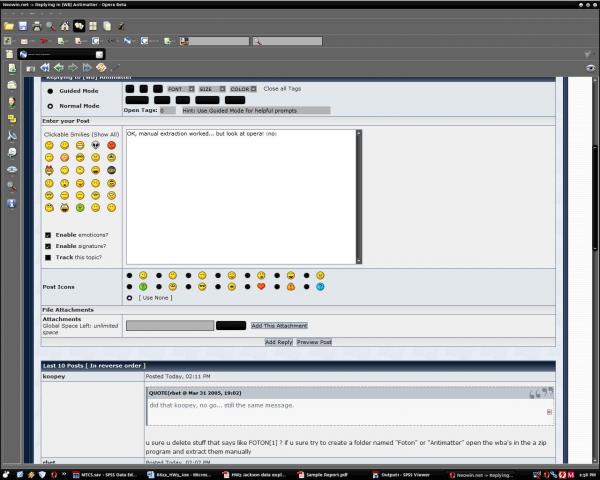
Task: Click the search field with magnifier
Action: (287, 41)
